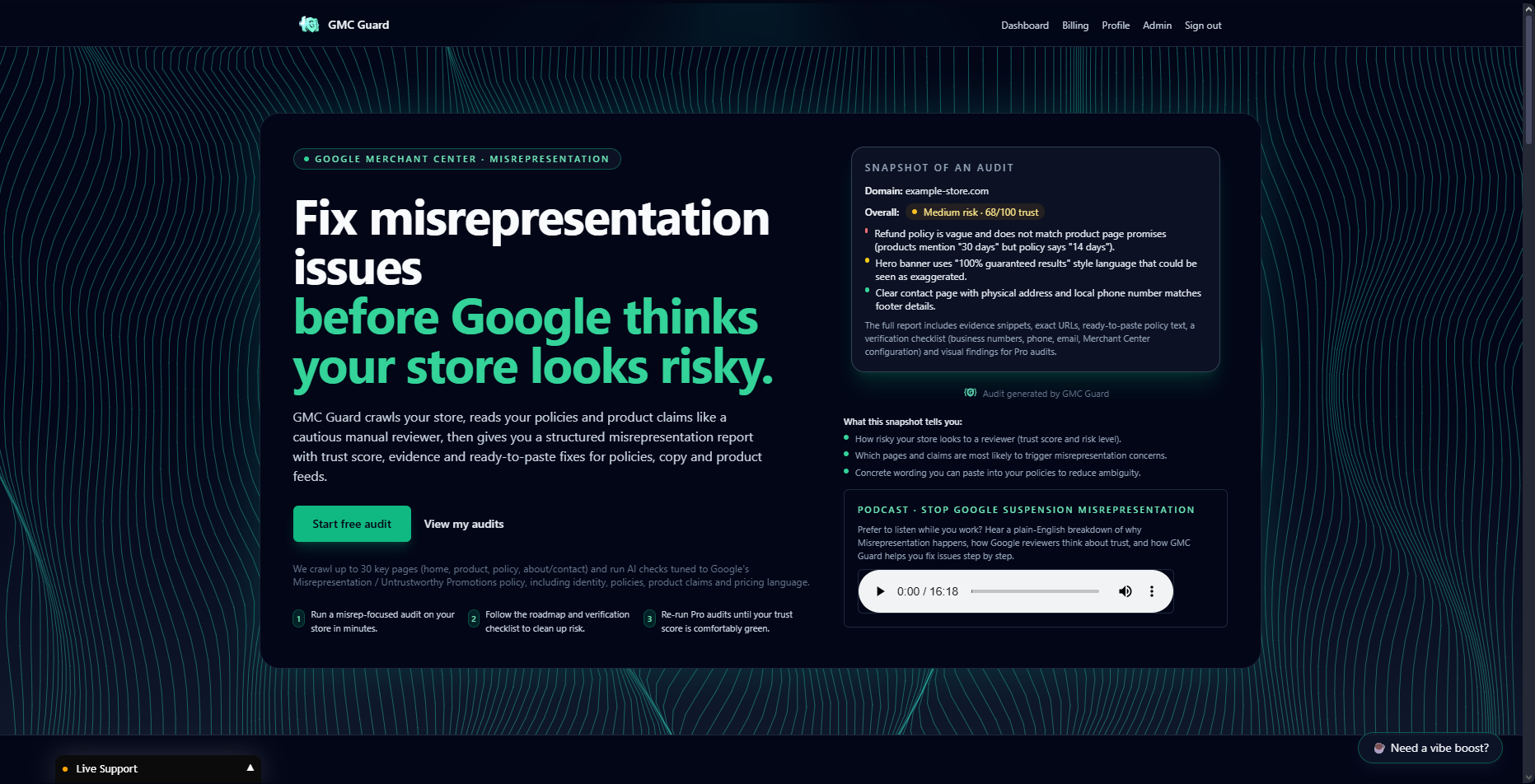Click the green dot on the Misrepresentation badge

pos(306,158)
